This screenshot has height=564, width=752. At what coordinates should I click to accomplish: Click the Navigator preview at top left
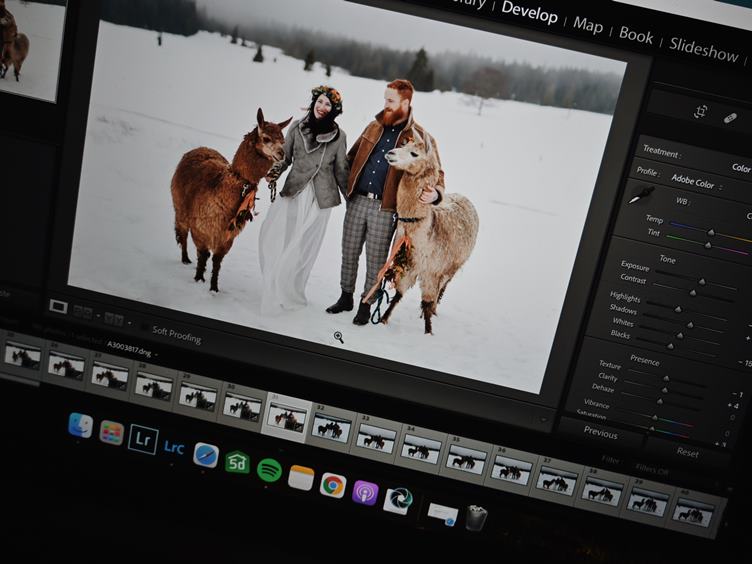tap(29, 48)
